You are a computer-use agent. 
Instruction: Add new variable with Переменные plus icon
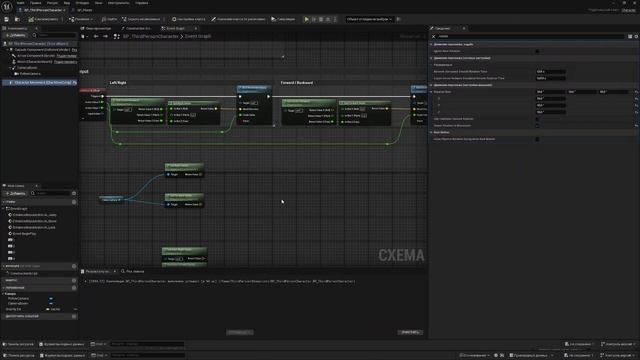[74, 288]
